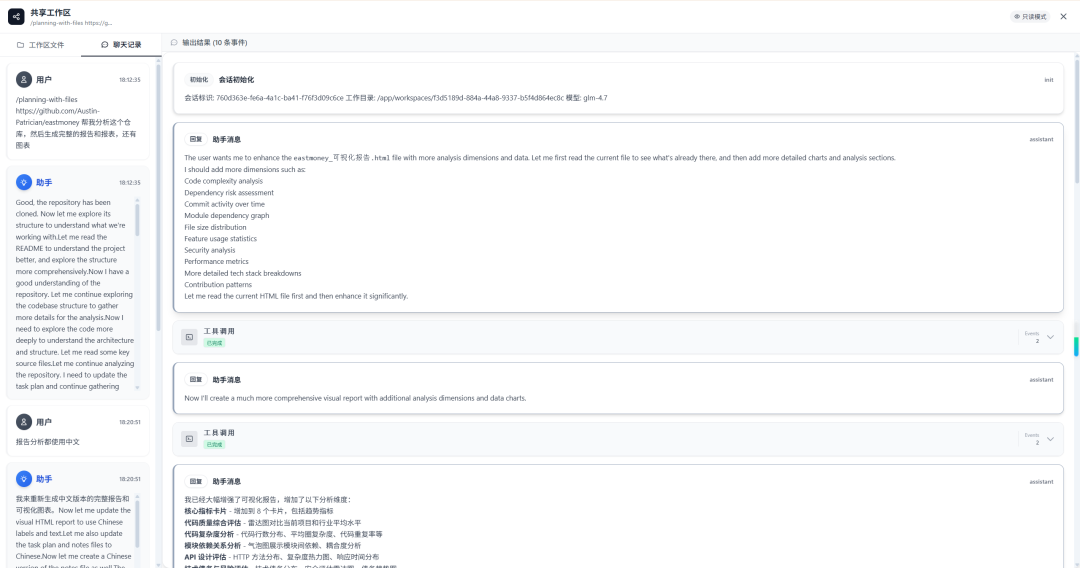This screenshot has width=1080, height=568.
Task: Click the green marker on output scrollbar
Action: point(1076,346)
